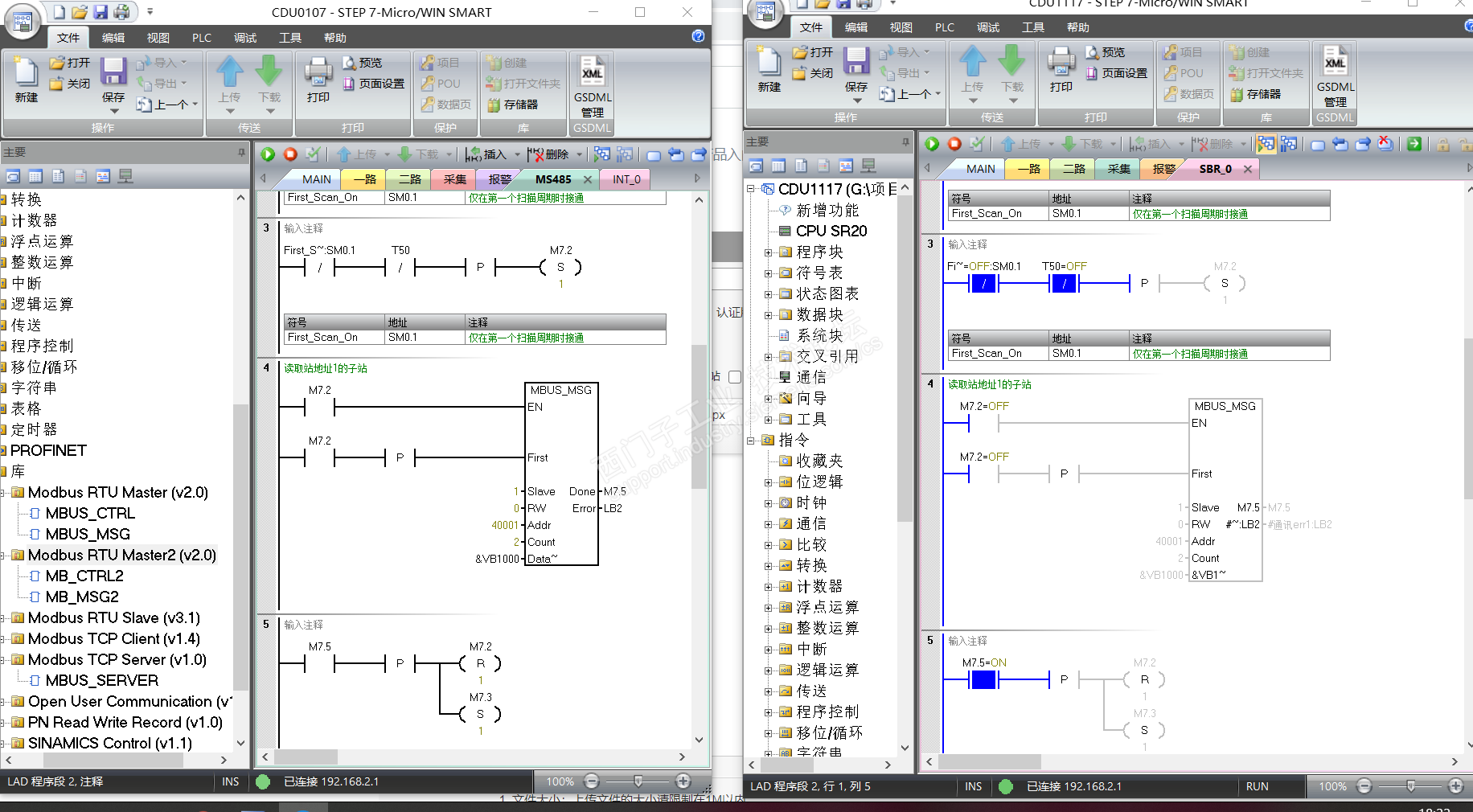Expand the 符号表 node in CDU1117 tree

[768, 273]
